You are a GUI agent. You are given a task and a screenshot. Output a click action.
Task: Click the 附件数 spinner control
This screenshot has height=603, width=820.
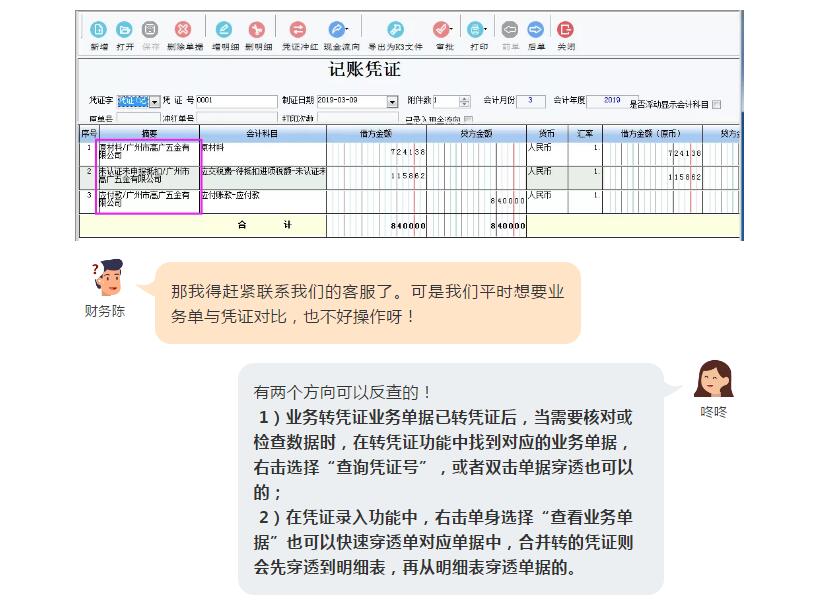pos(464,102)
